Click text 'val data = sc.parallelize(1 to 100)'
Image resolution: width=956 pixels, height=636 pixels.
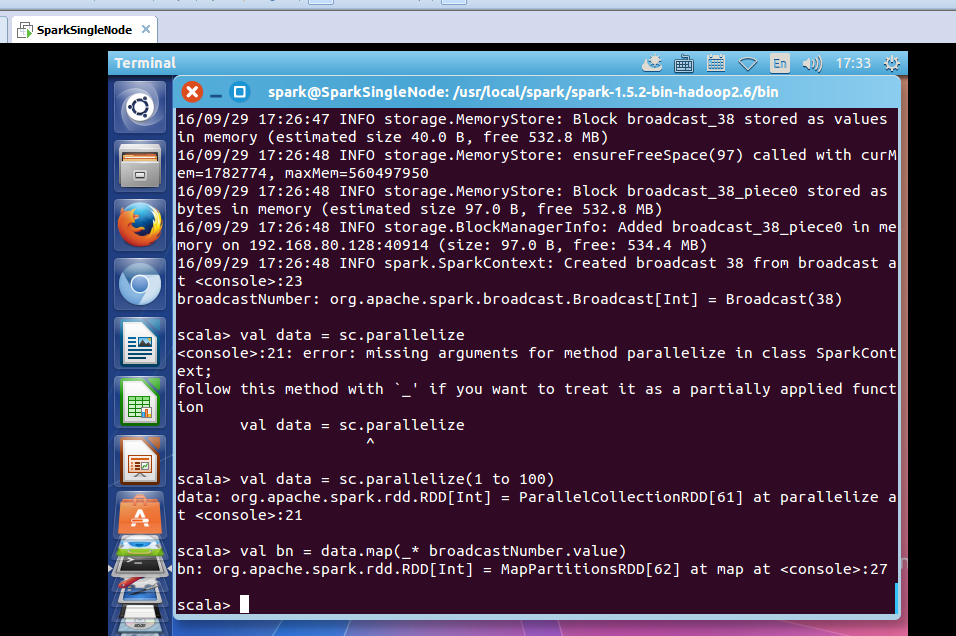(x=397, y=479)
